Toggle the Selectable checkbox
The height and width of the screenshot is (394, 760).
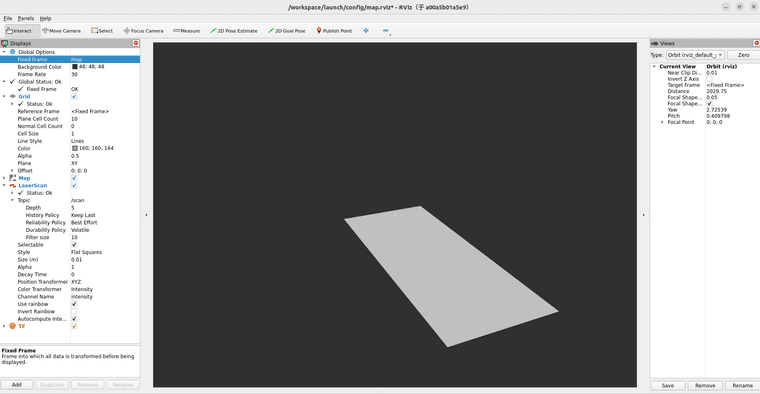[x=74, y=245]
